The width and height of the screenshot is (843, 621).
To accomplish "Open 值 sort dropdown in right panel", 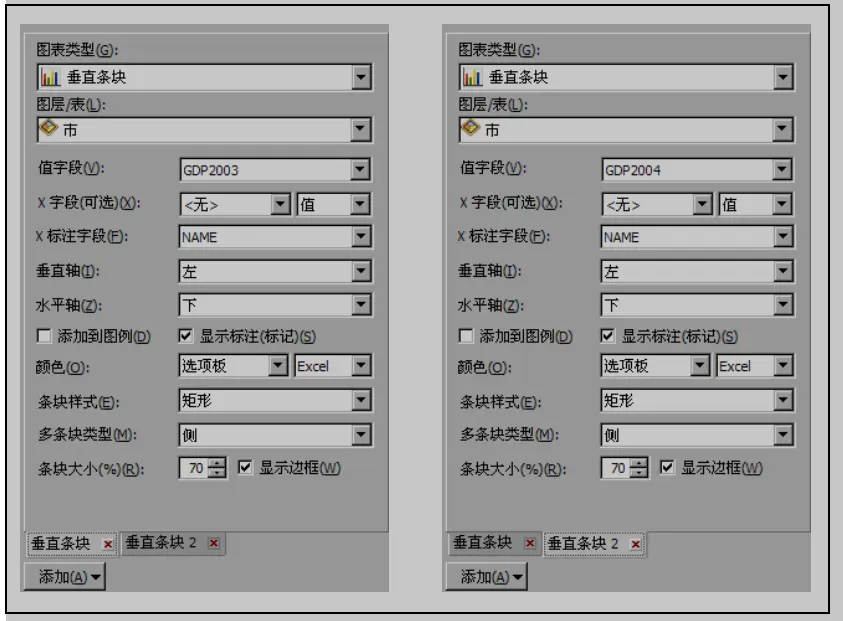I will click(x=782, y=204).
